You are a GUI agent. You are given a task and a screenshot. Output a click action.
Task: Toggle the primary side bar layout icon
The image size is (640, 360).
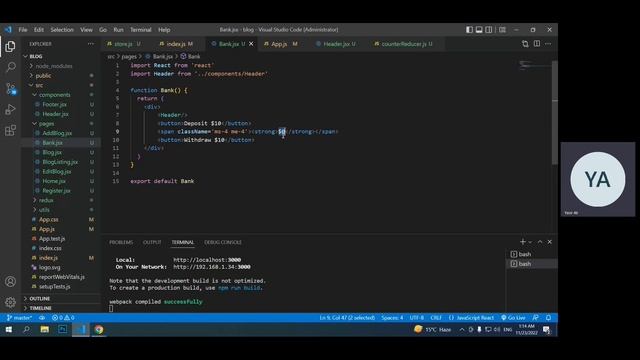click(x=469, y=30)
